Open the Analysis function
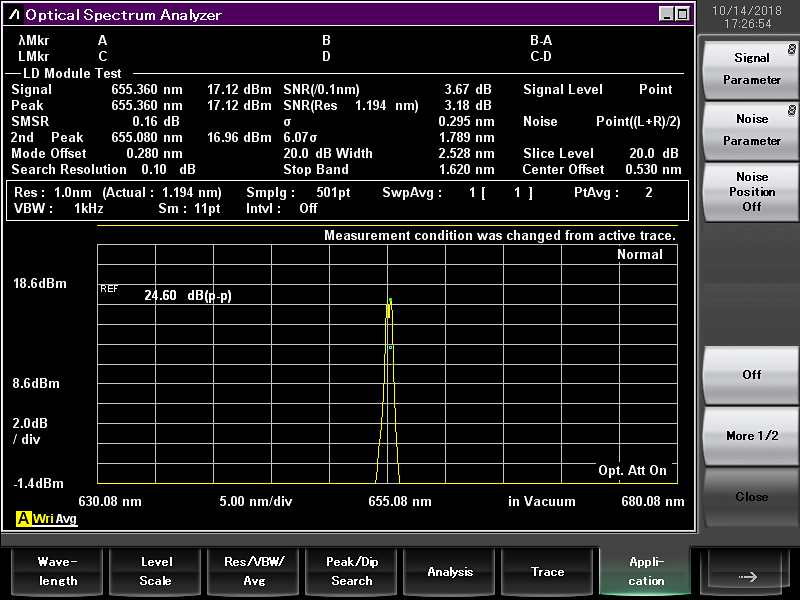 tap(450, 571)
